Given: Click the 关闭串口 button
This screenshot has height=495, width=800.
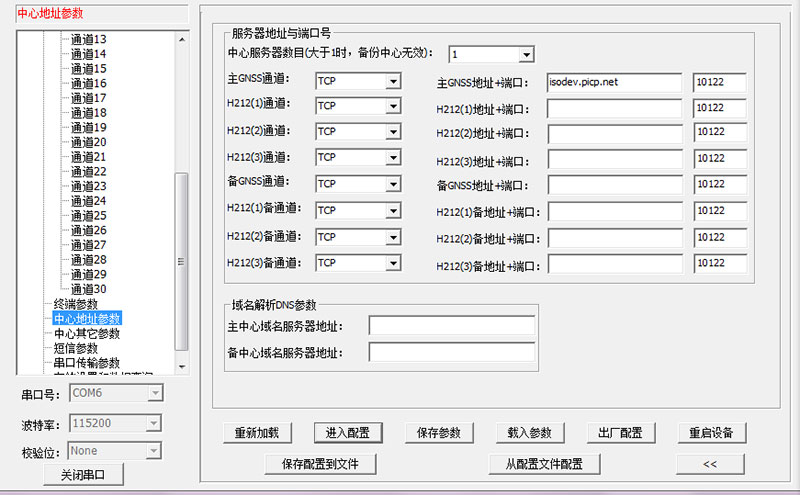Looking at the screenshot, I should click(83, 475).
